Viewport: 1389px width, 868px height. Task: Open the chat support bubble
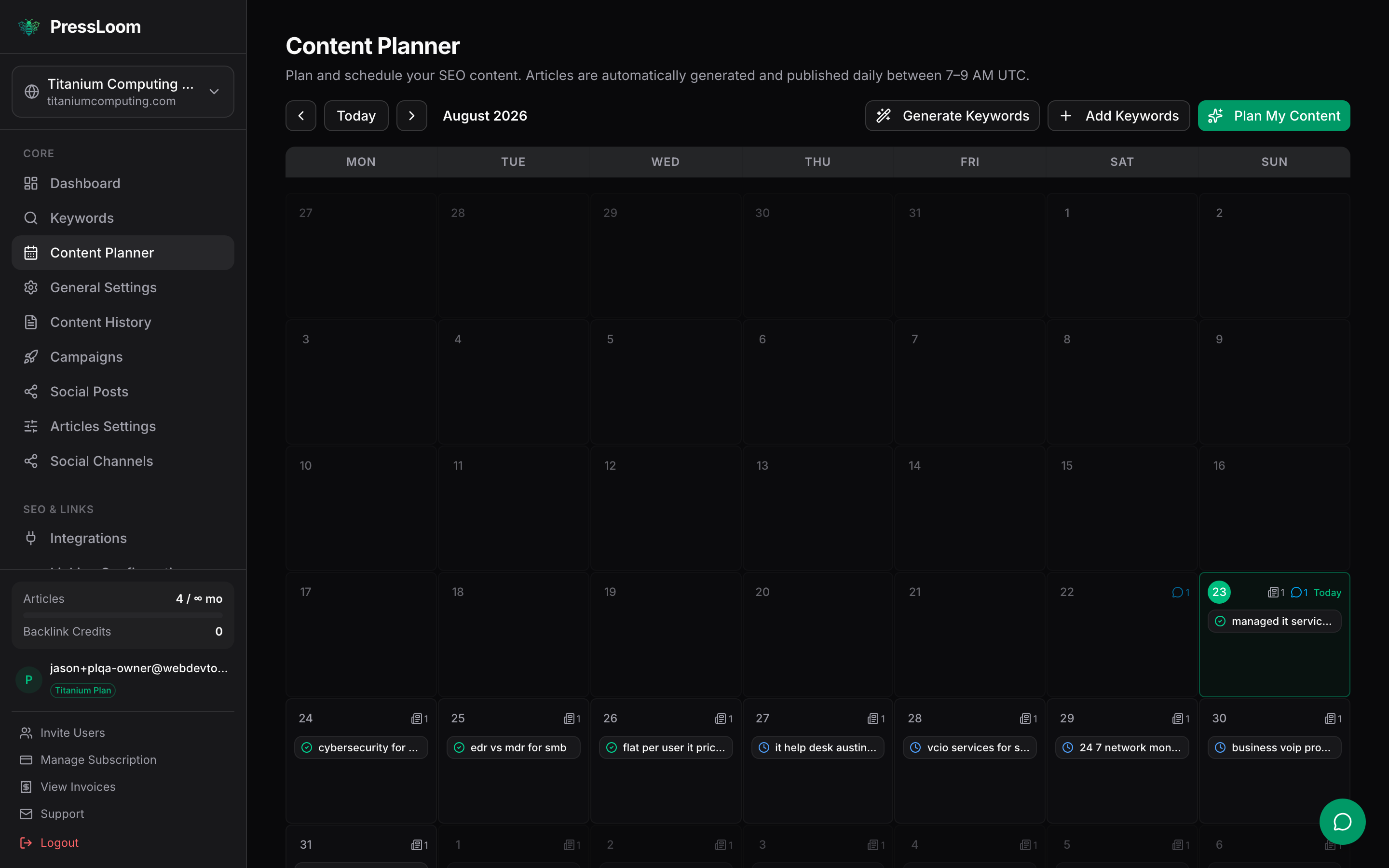coord(1342,822)
